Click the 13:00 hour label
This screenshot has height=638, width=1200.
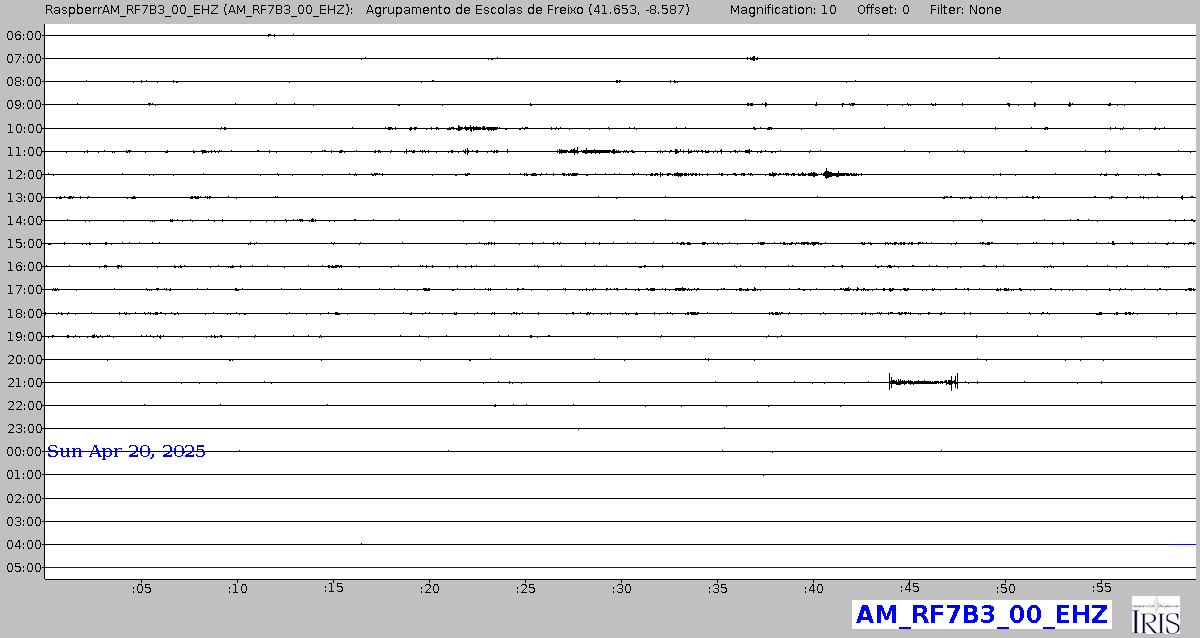tap(24, 197)
